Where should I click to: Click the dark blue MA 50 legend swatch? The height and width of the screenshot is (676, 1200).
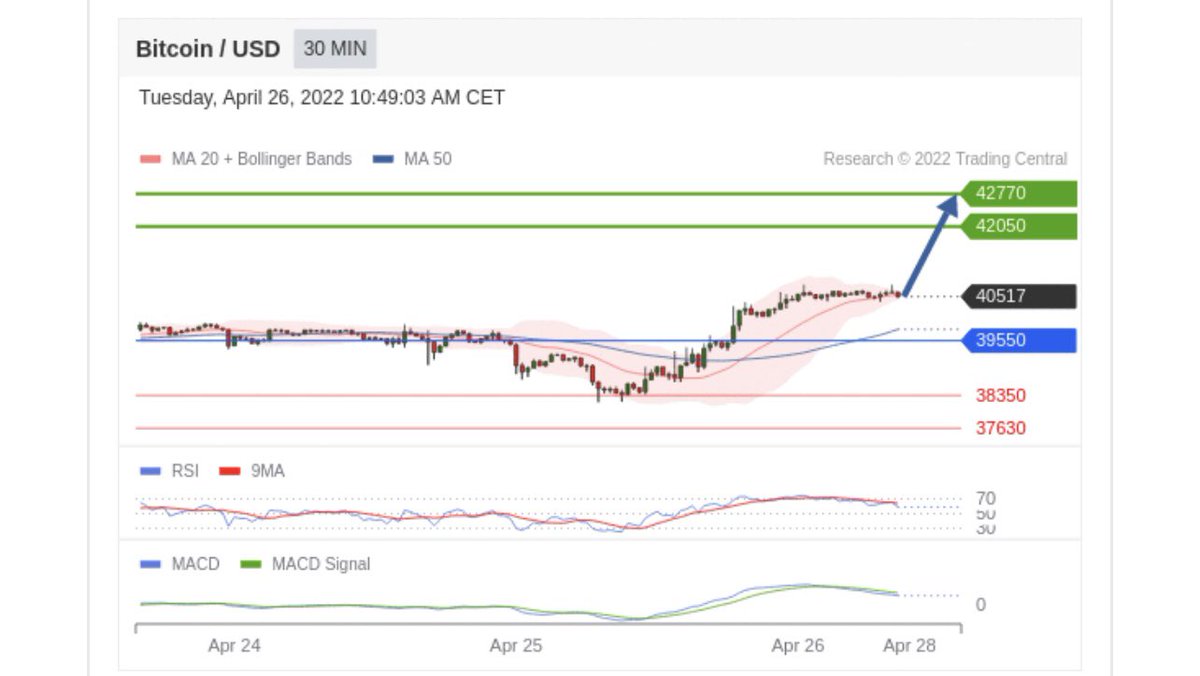point(383,159)
